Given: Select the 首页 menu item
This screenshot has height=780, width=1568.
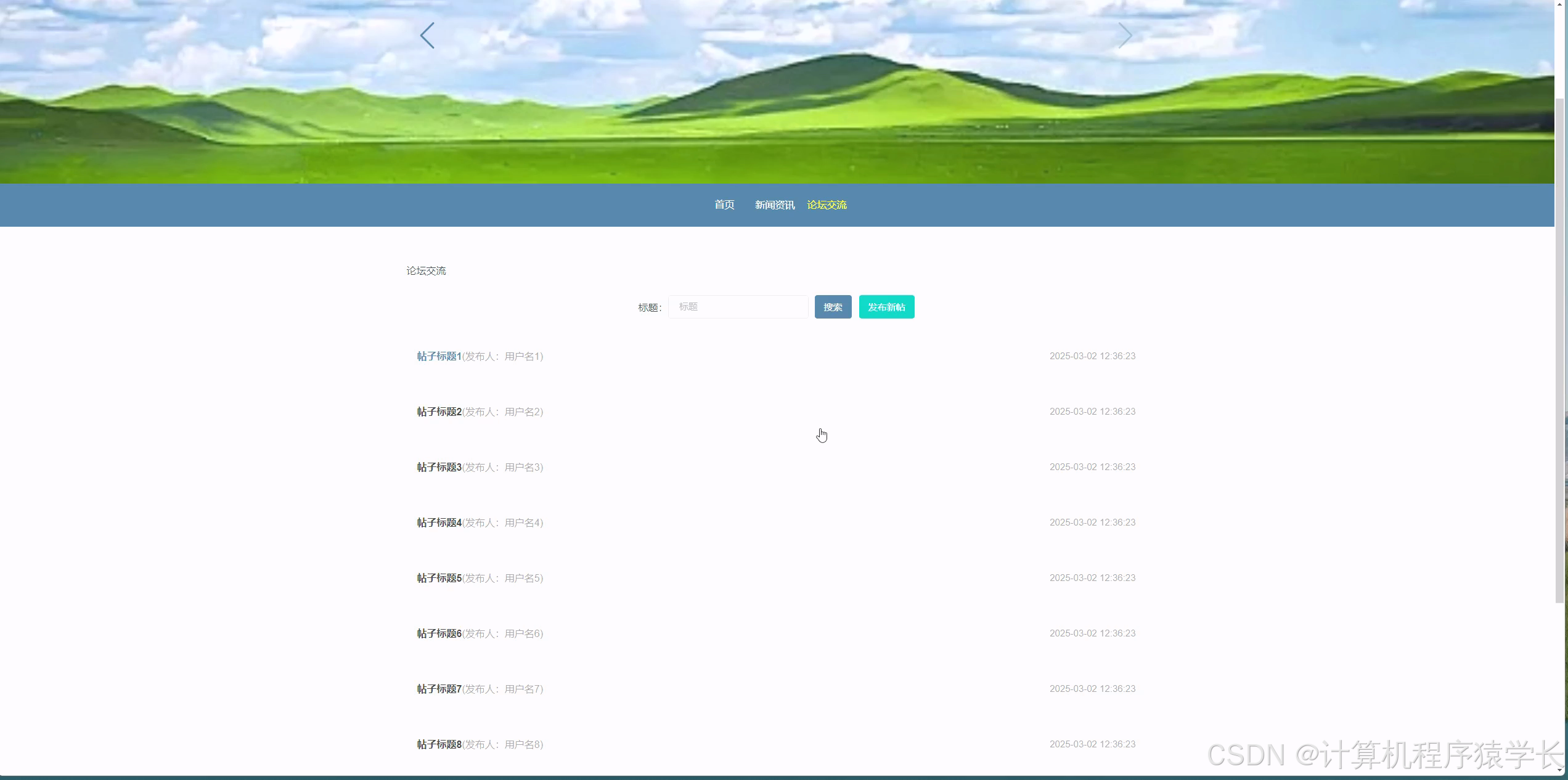Looking at the screenshot, I should tap(724, 205).
